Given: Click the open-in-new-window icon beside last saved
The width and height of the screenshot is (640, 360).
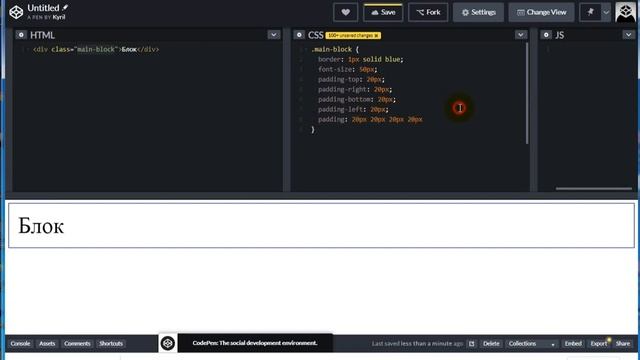Looking at the screenshot, I should pyautogui.click(x=471, y=344).
